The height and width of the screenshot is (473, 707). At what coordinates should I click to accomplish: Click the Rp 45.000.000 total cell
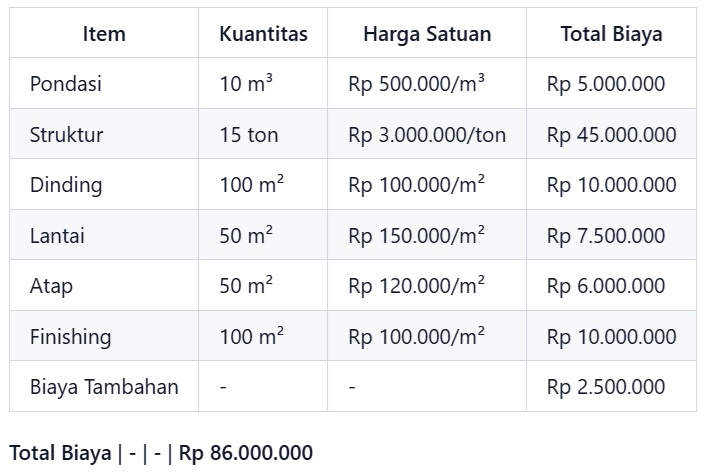[611, 135]
